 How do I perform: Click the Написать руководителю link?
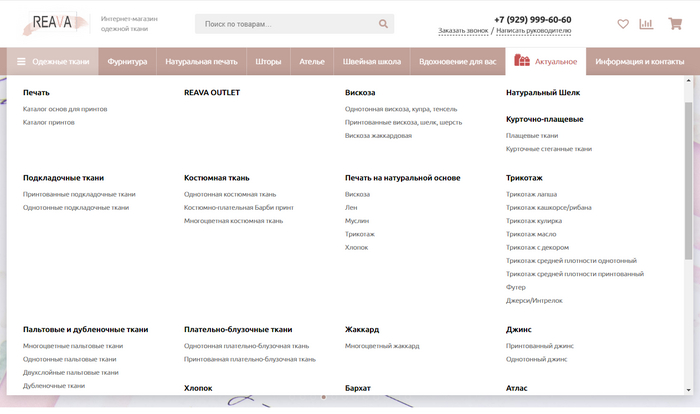point(534,31)
